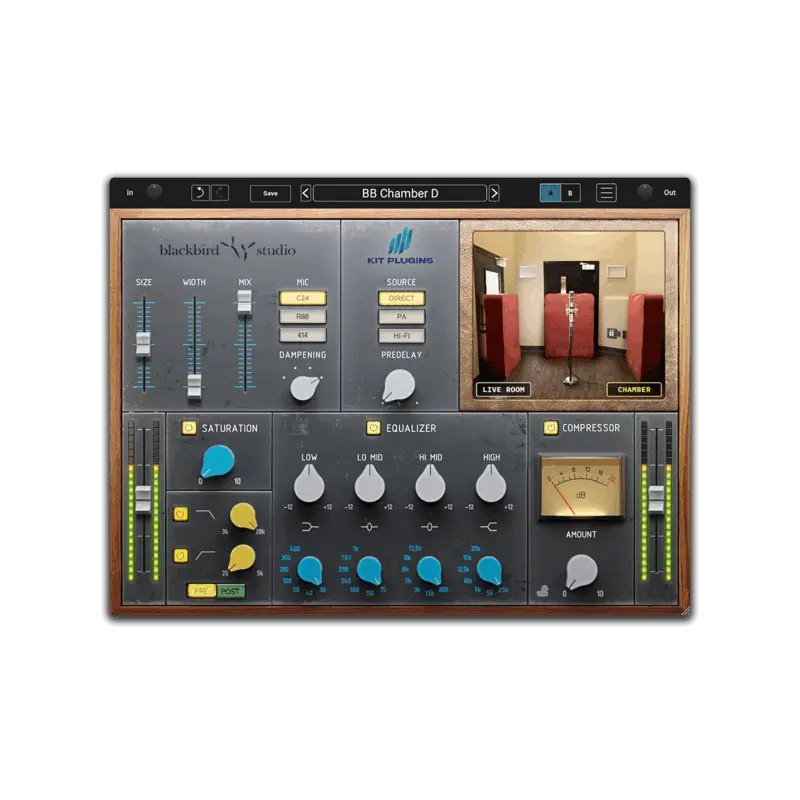Toggle the Saturation power button
The image size is (800, 800).
[x=189, y=428]
